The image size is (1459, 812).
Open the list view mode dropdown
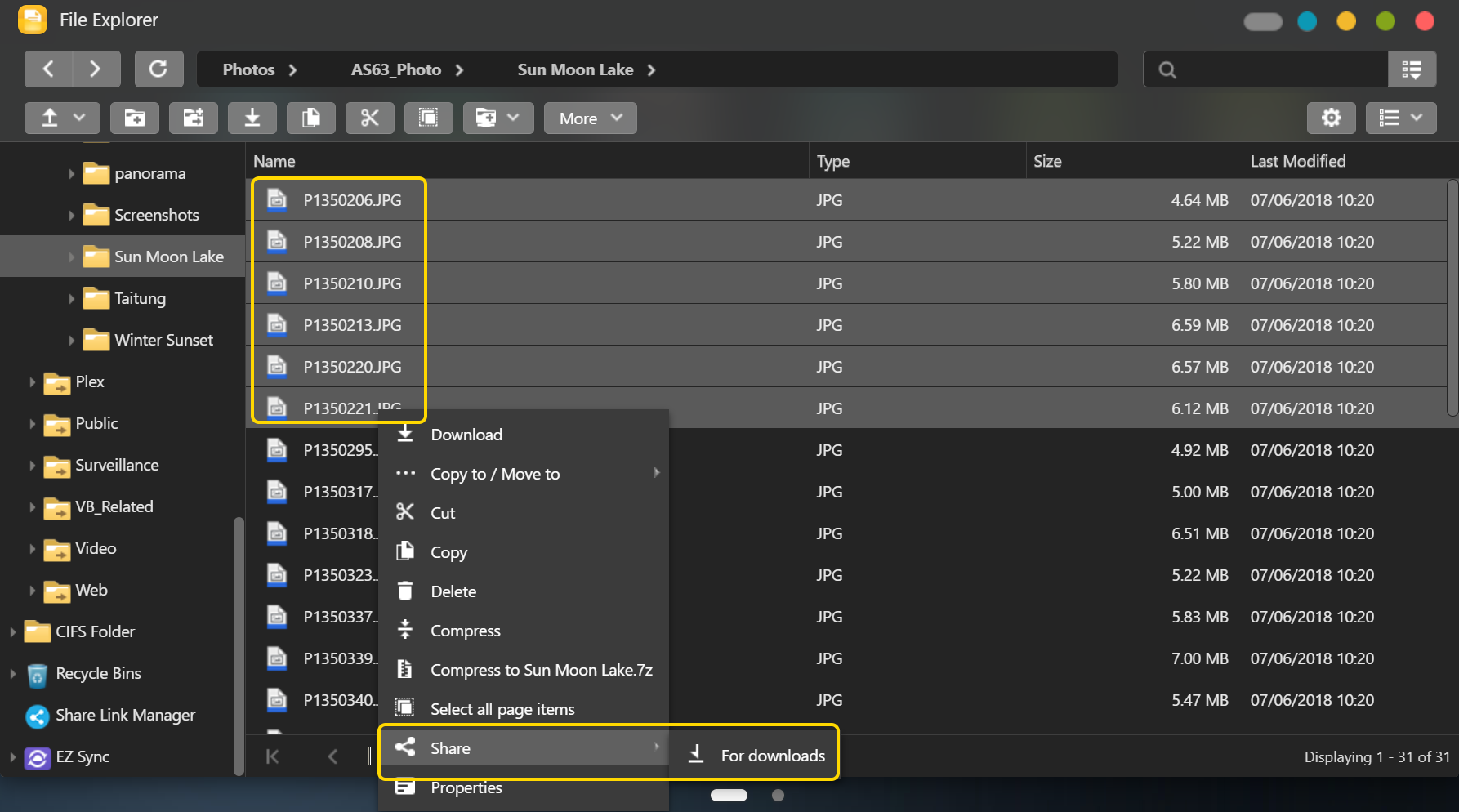tap(1401, 118)
